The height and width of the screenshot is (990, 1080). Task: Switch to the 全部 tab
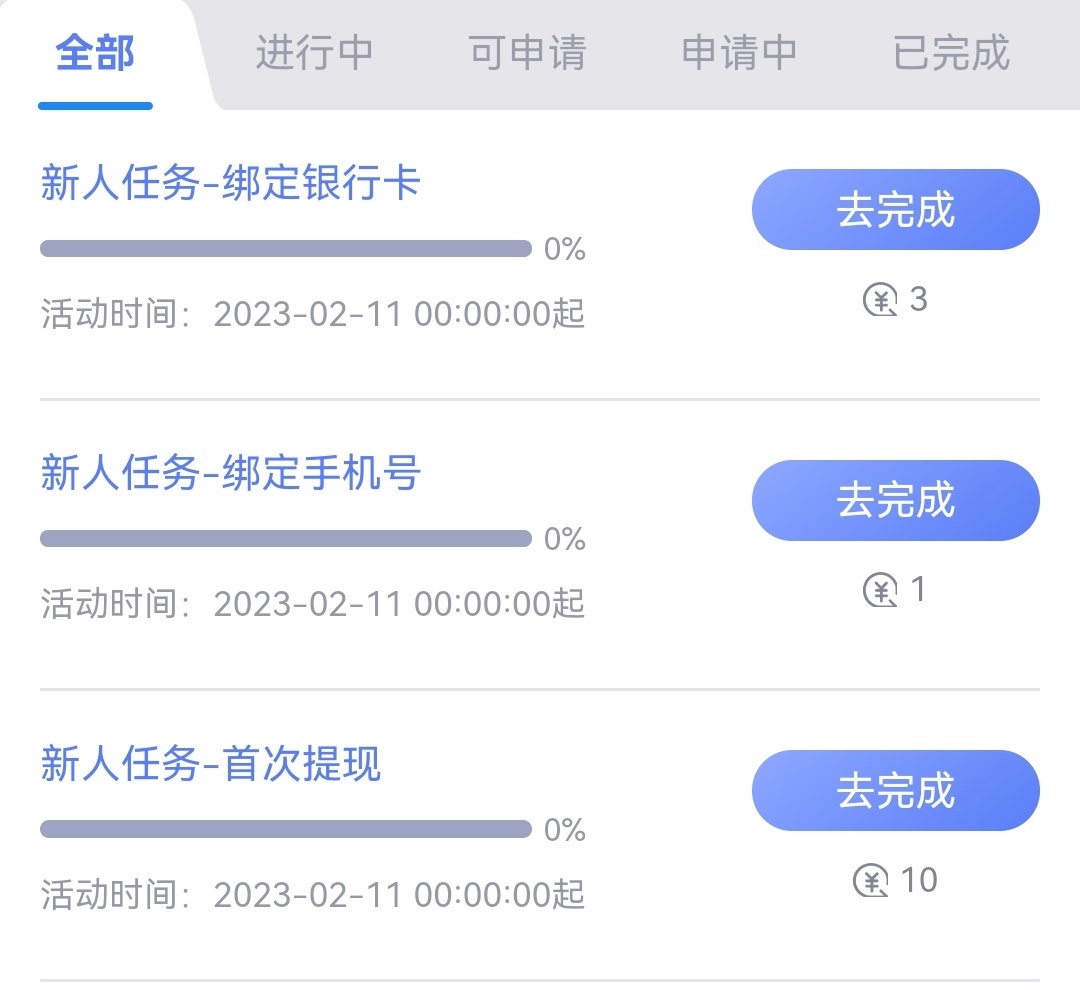(x=95, y=53)
